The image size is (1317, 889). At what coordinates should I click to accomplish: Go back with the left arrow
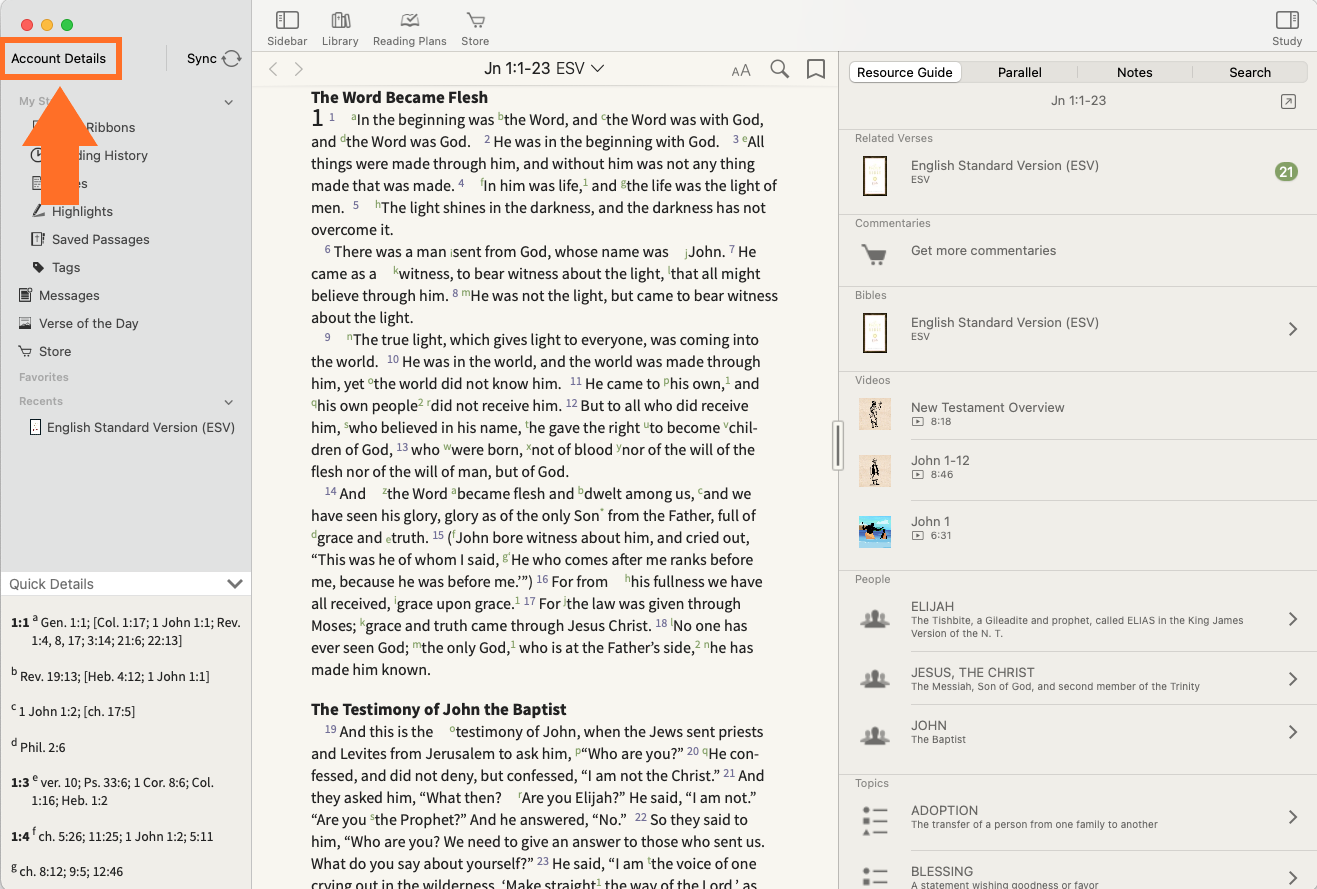click(x=273, y=69)
